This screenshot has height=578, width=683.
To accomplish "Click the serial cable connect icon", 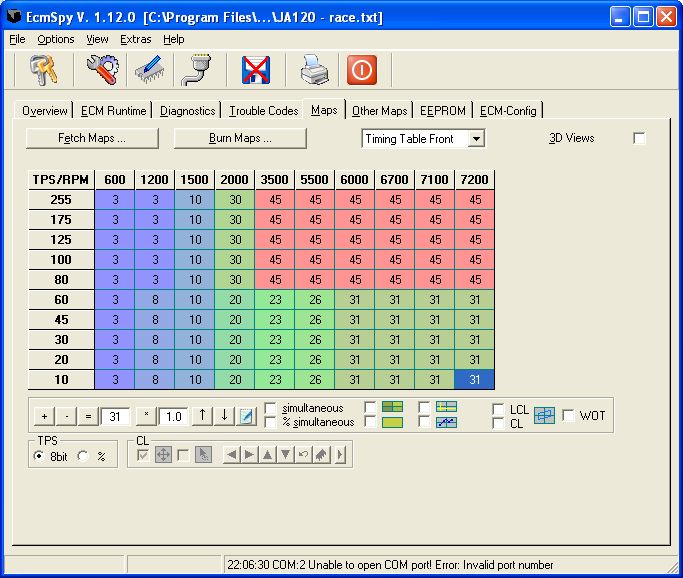I will click(x=195, y=69).
